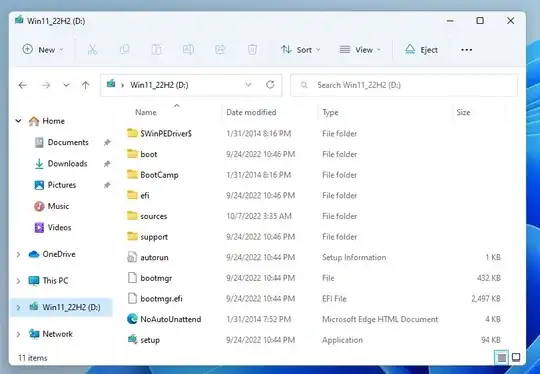
Task: Open the New dropdown menu
Action: [x=43, y=50]
